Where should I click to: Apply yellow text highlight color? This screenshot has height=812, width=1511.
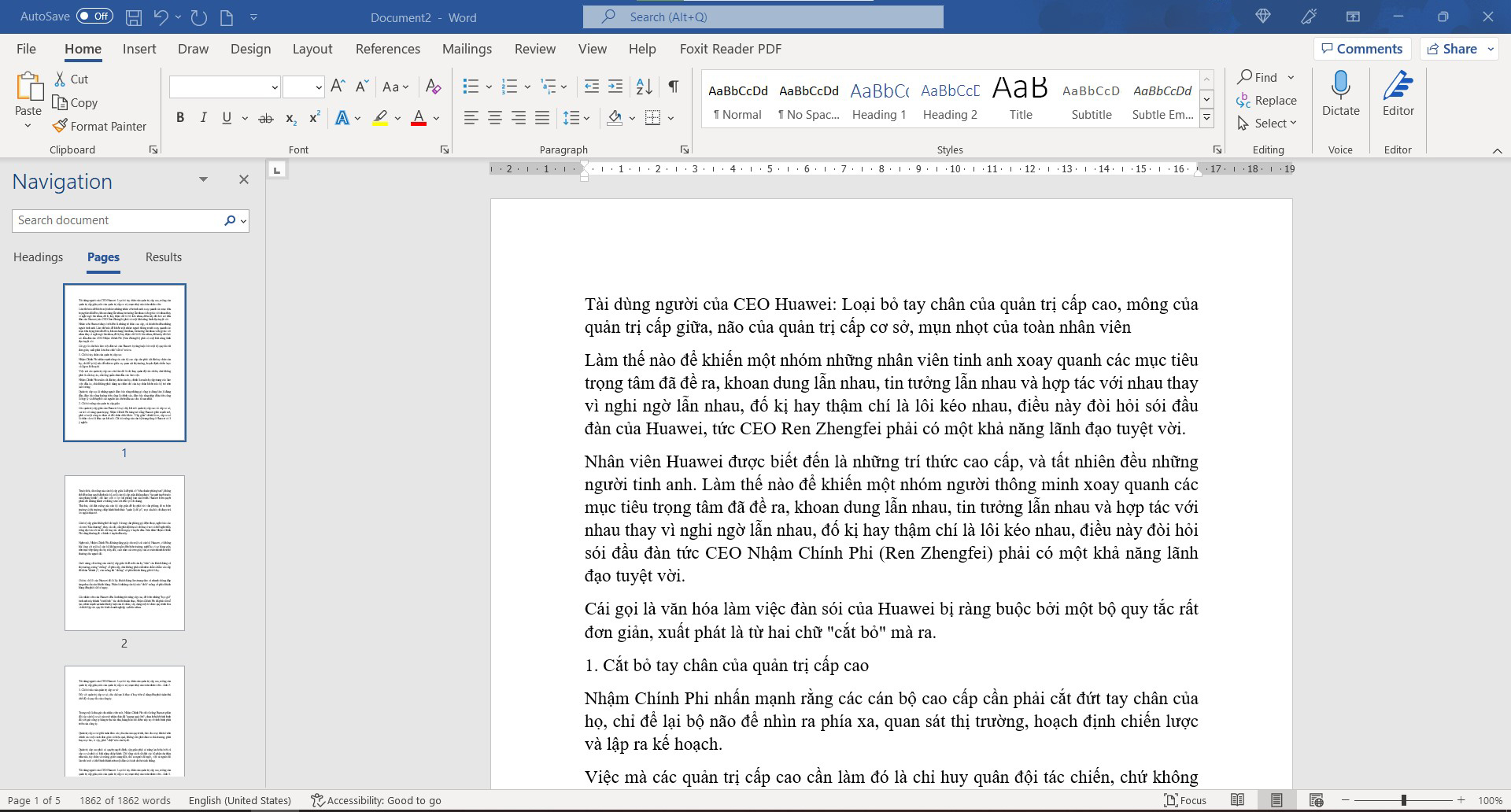point(380,118)
